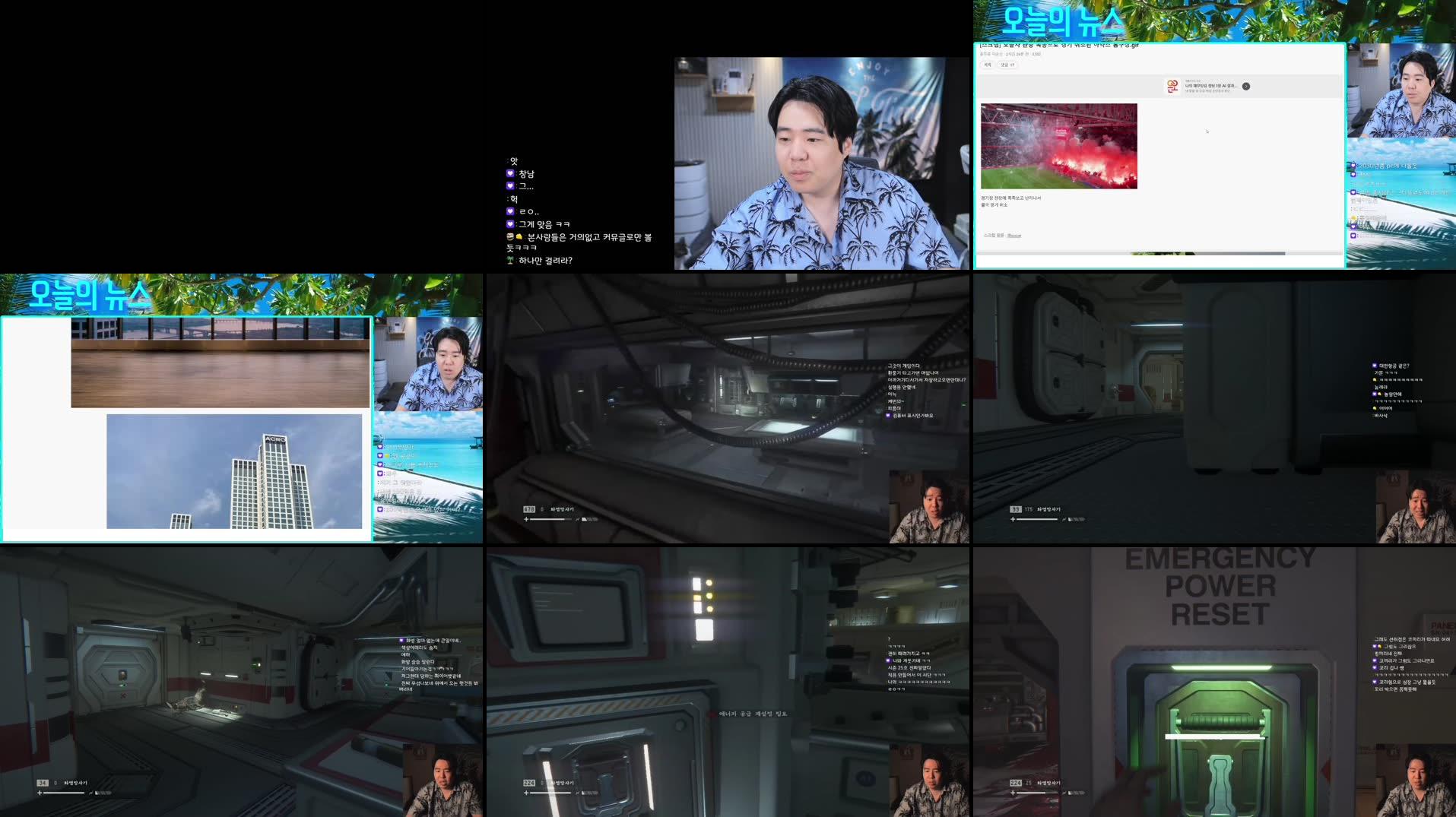Click the streamer webcam overlay thumbnail
The width and height of the screenshot is (1456, 817).
click(430, 363)
